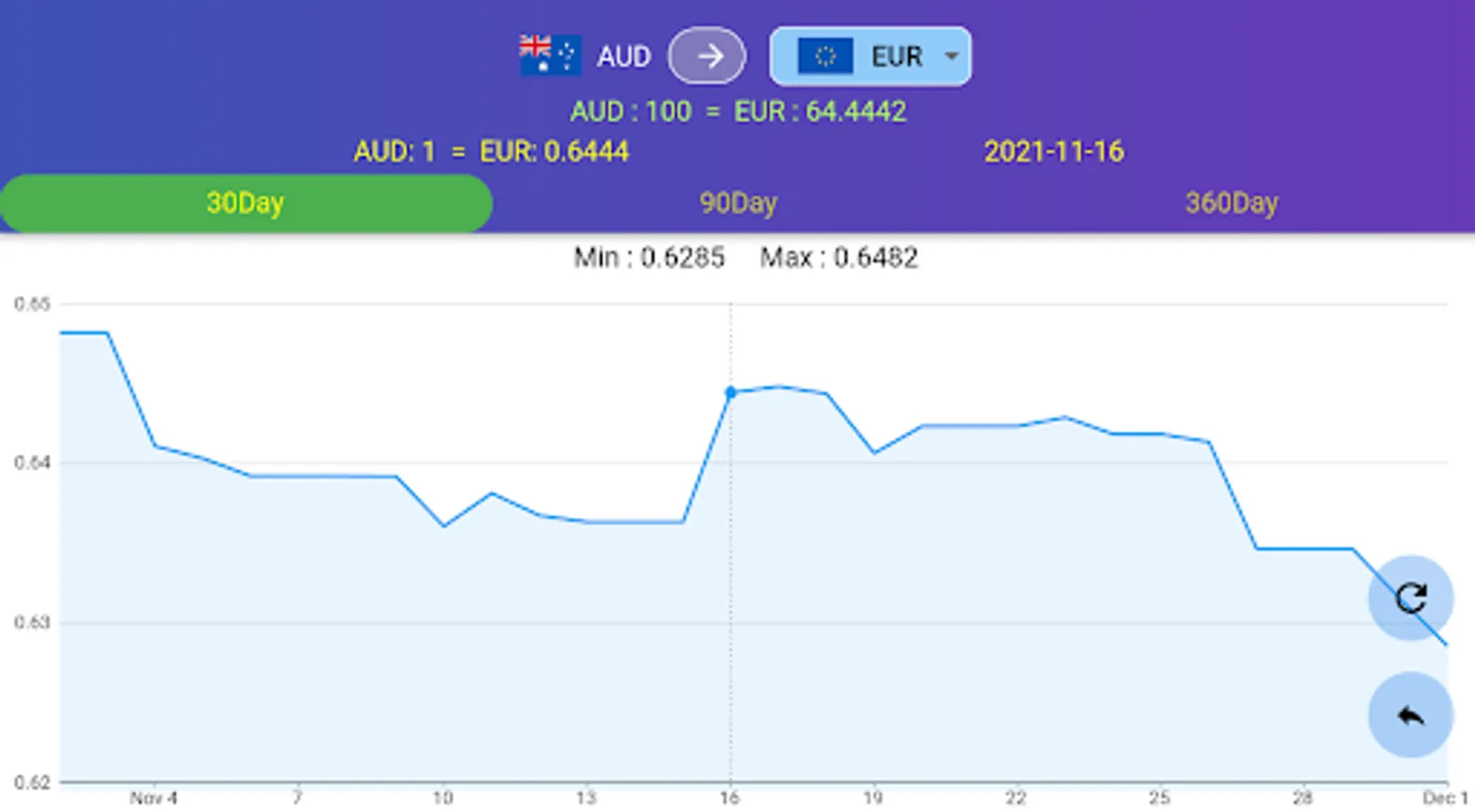Click the Max 0.6482 value text
Viewport: 1475px width, 812px height.
coord(839,258)
